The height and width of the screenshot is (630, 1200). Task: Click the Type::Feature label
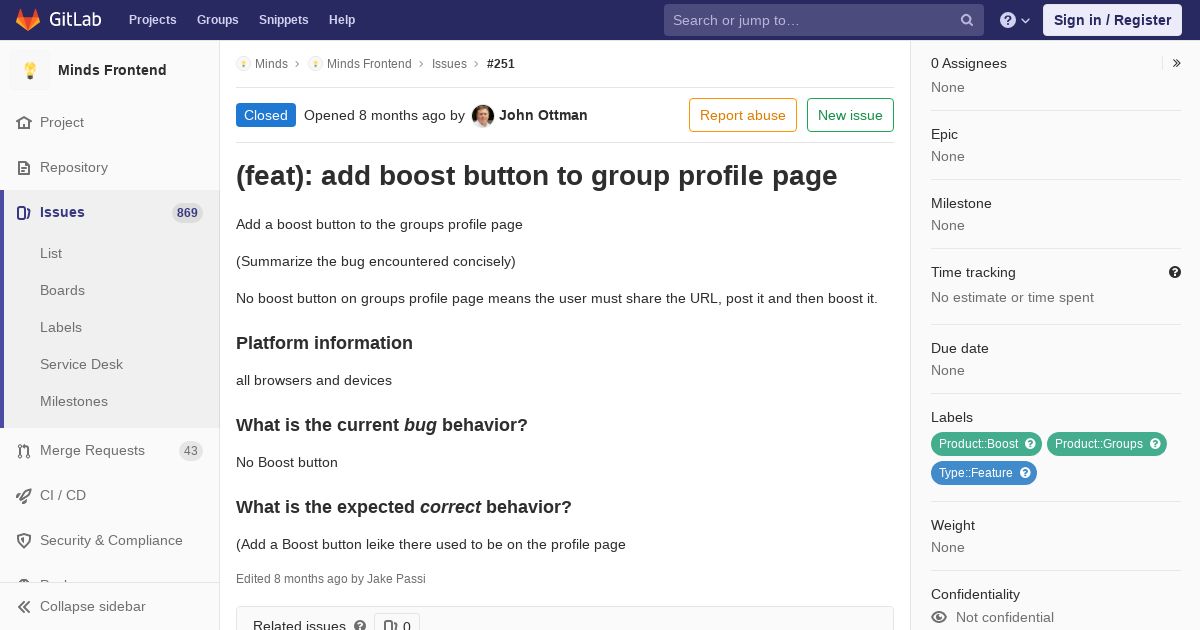tap(975, 473)
